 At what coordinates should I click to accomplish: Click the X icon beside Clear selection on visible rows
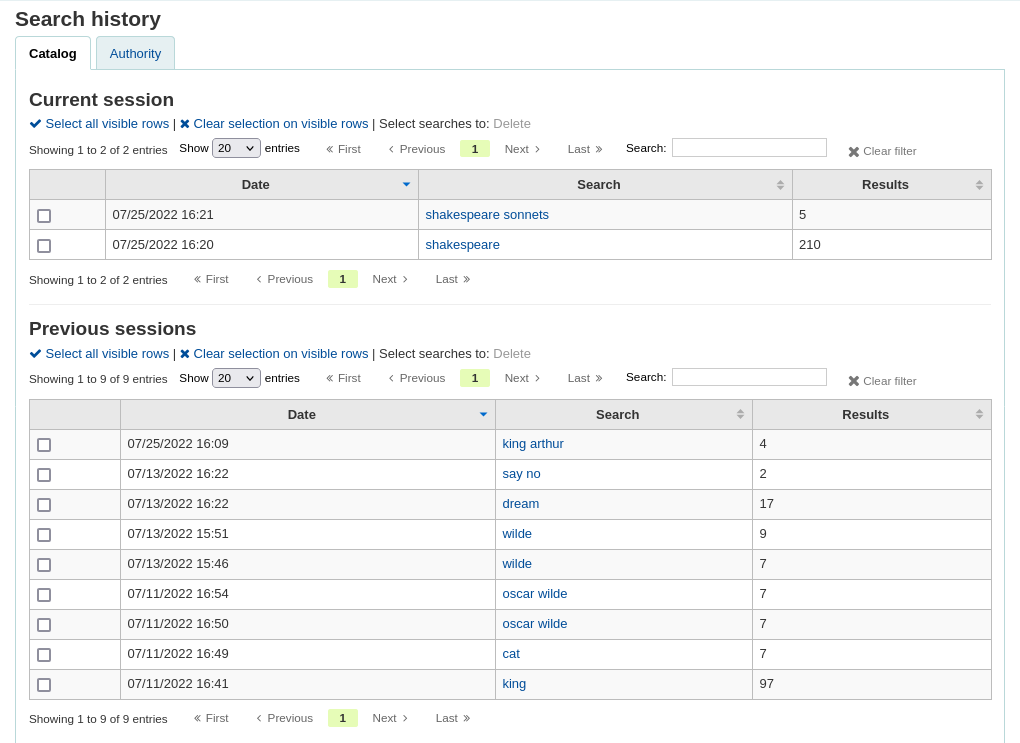[x=184, y=123]
